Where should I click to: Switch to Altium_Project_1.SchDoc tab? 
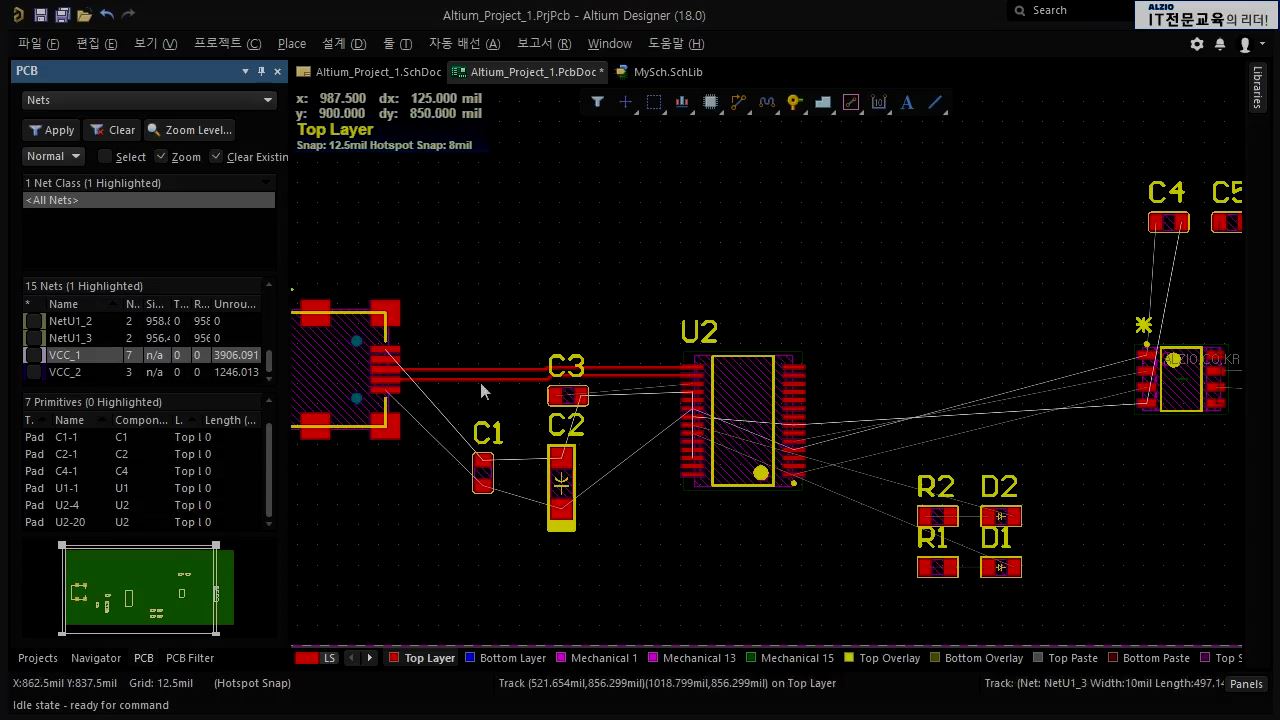(x=369, y=72)
